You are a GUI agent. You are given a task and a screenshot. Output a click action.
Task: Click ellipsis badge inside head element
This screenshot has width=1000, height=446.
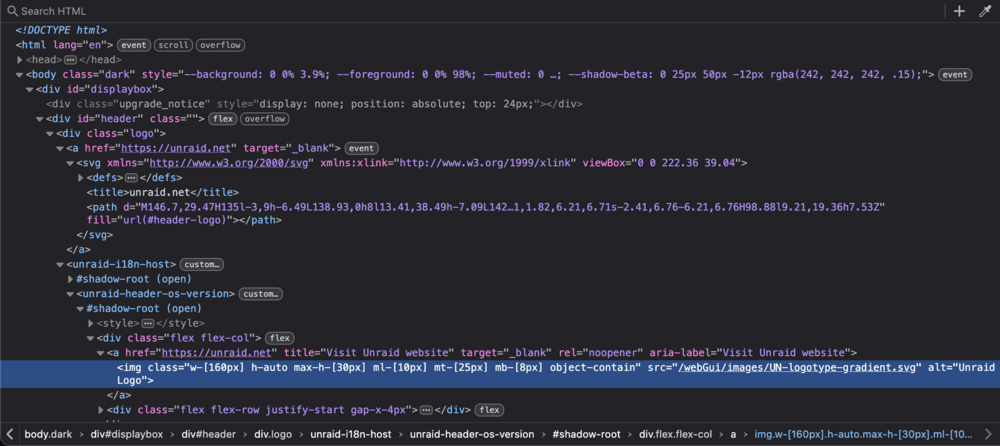[x=70, y=59]
